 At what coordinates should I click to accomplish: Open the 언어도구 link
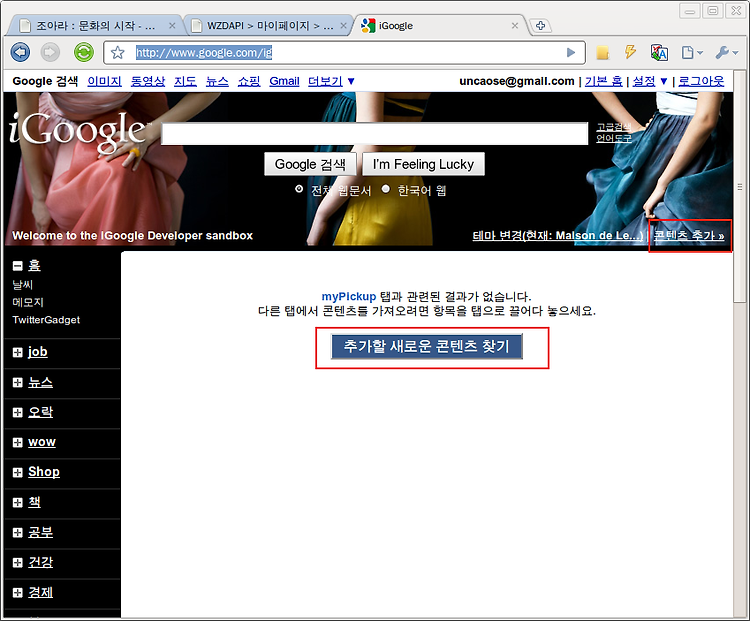coord(614,138)
